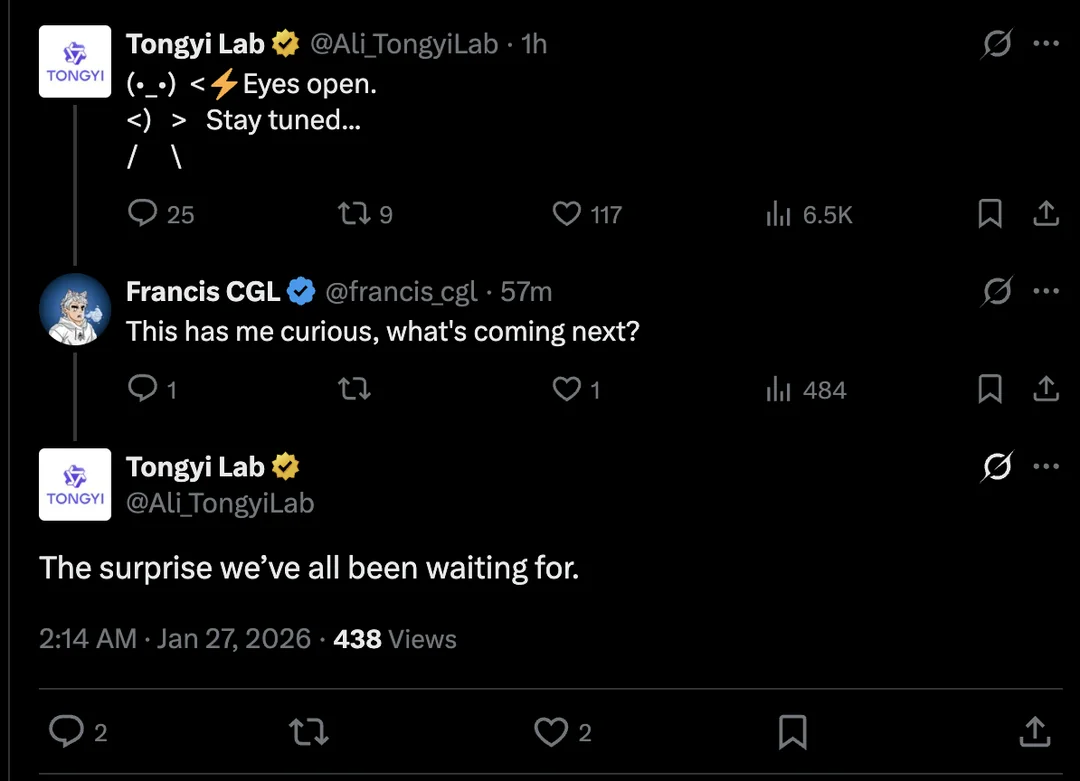Open Francis CGL's profile avatar
This screenshot has height=781, width=1080.
point(75,308)
